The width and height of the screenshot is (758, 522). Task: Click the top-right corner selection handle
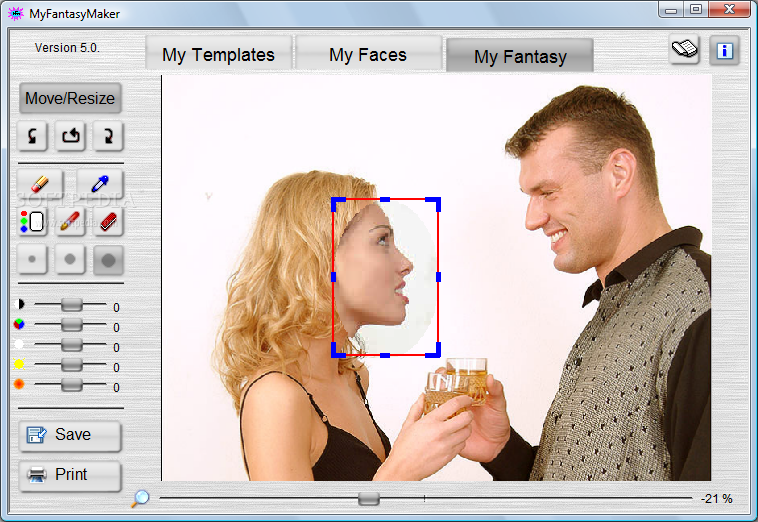coord(435,203)
